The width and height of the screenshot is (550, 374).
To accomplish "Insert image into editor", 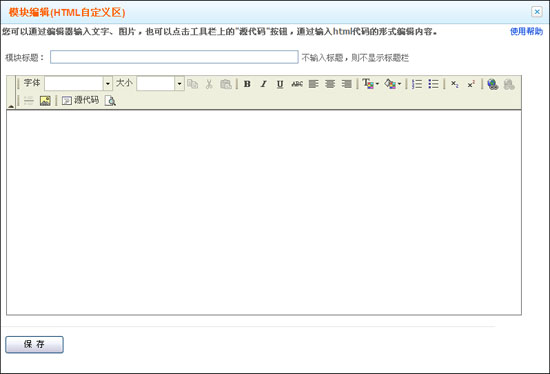I will (45, 101).
